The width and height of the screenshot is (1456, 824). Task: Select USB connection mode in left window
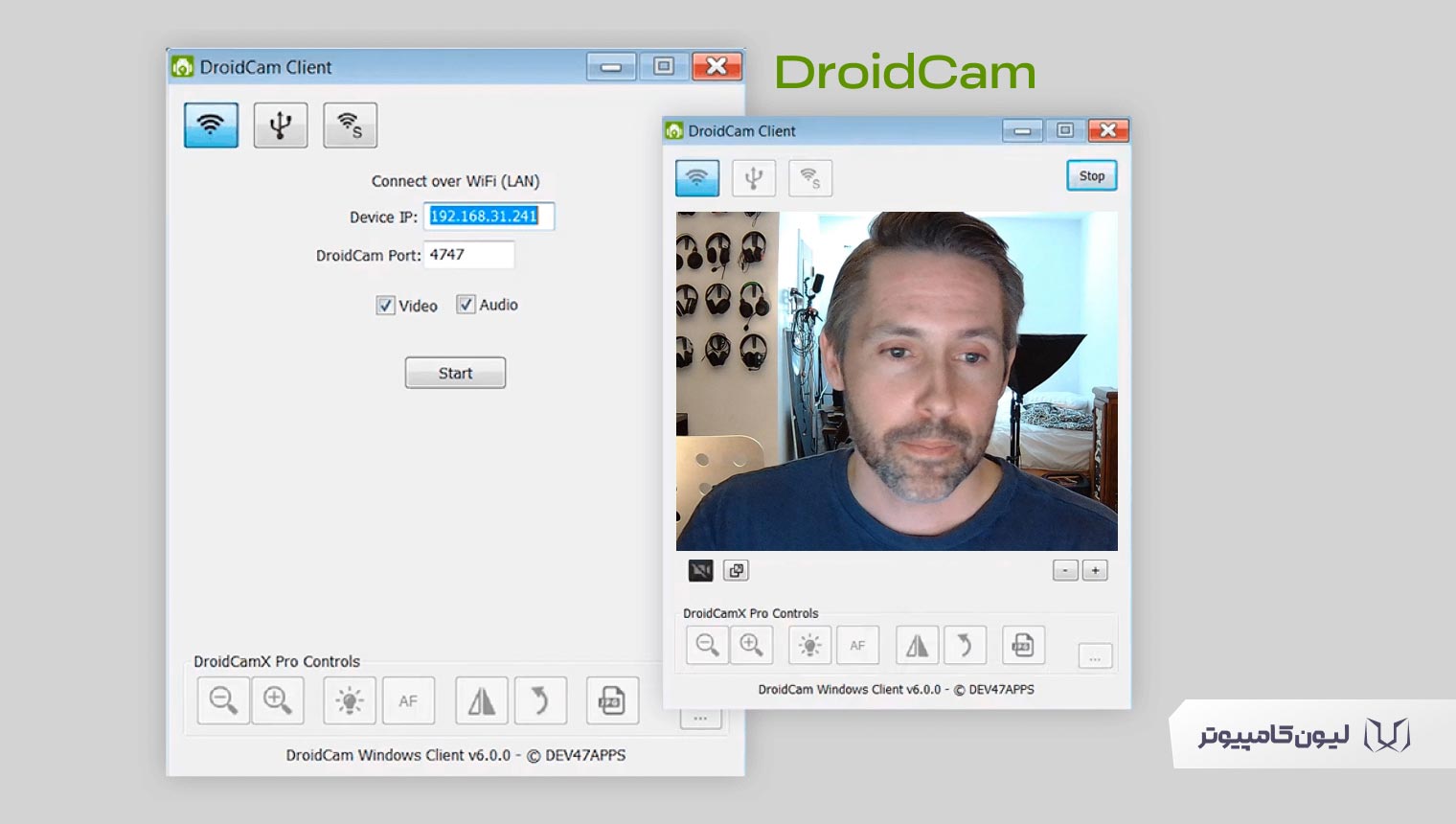(x=281, y=125)
